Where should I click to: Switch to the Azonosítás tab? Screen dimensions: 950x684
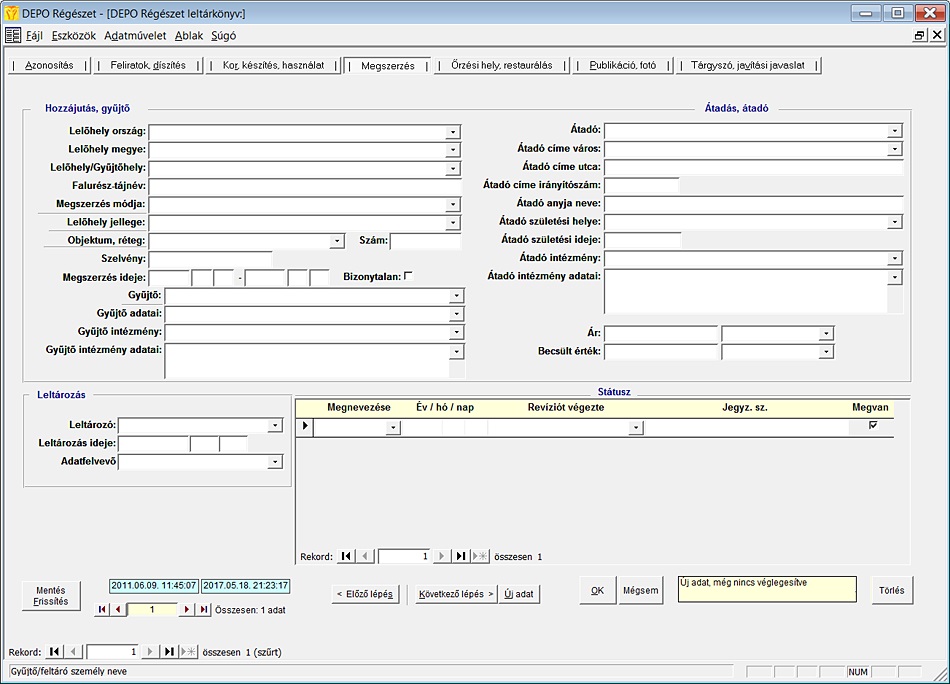(x=49, y=66)
